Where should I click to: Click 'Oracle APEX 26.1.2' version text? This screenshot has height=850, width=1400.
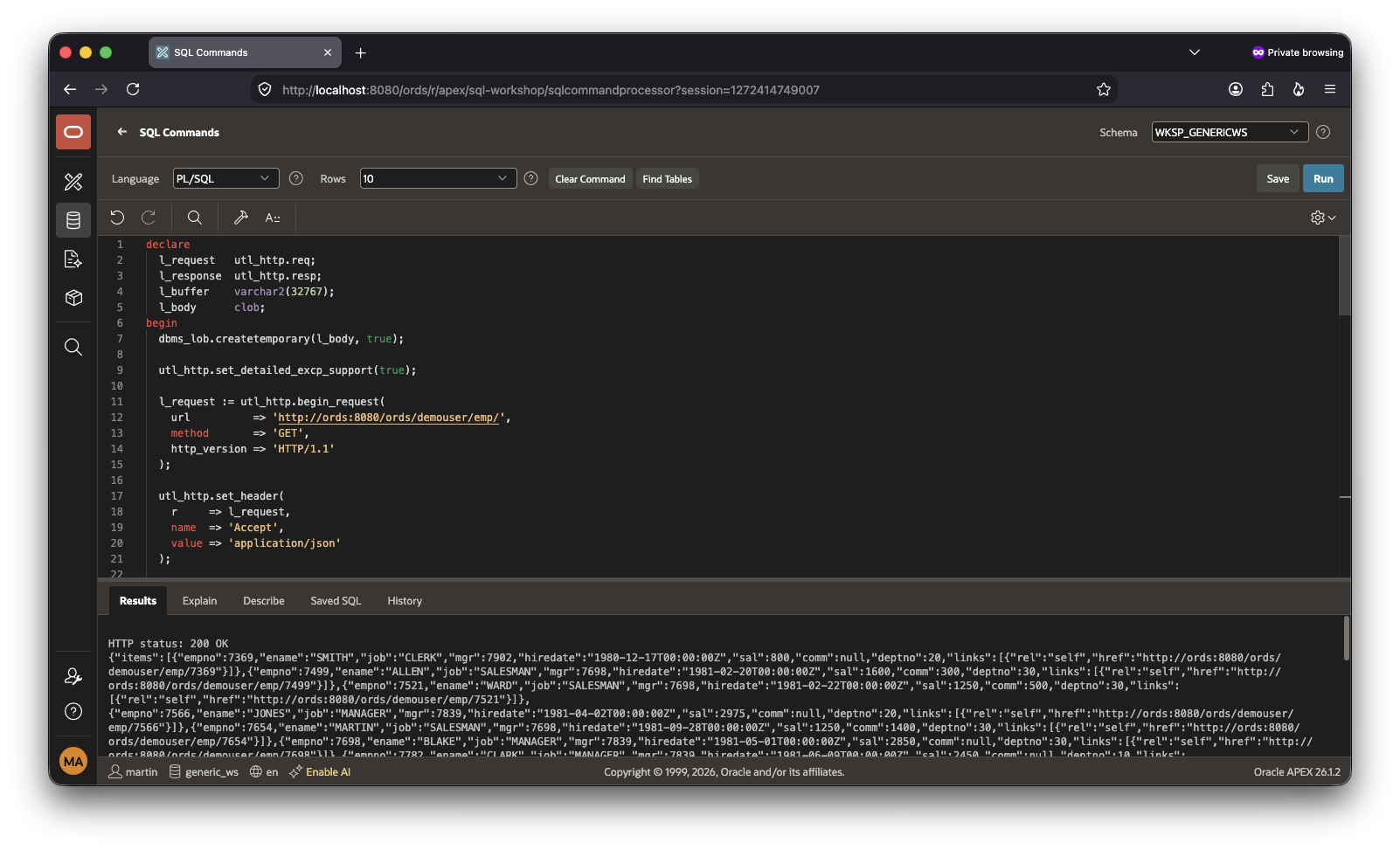point(1297,772)
